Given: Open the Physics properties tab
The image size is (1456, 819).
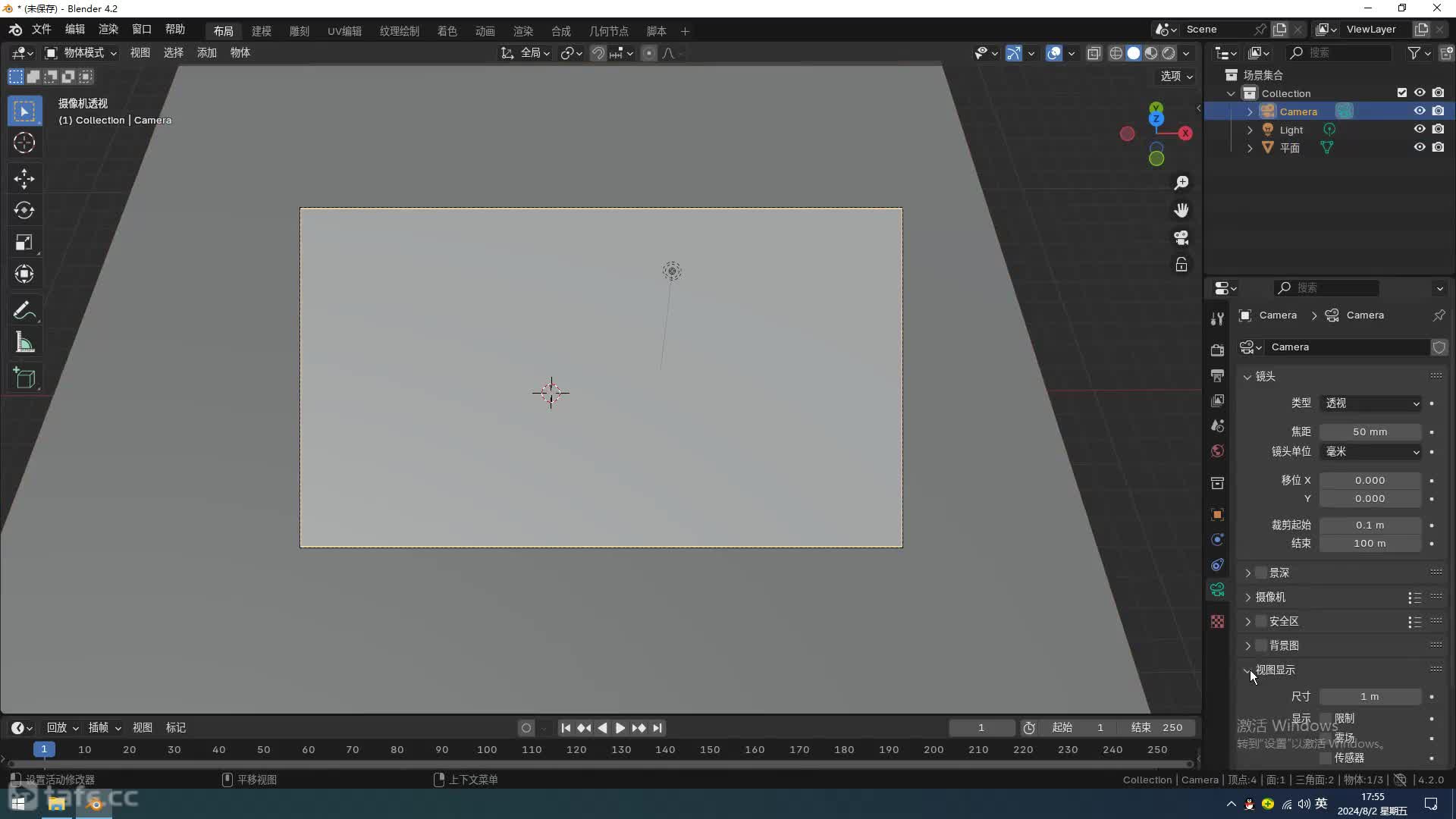Looking at the screenshot, I should pos(1217,539).
